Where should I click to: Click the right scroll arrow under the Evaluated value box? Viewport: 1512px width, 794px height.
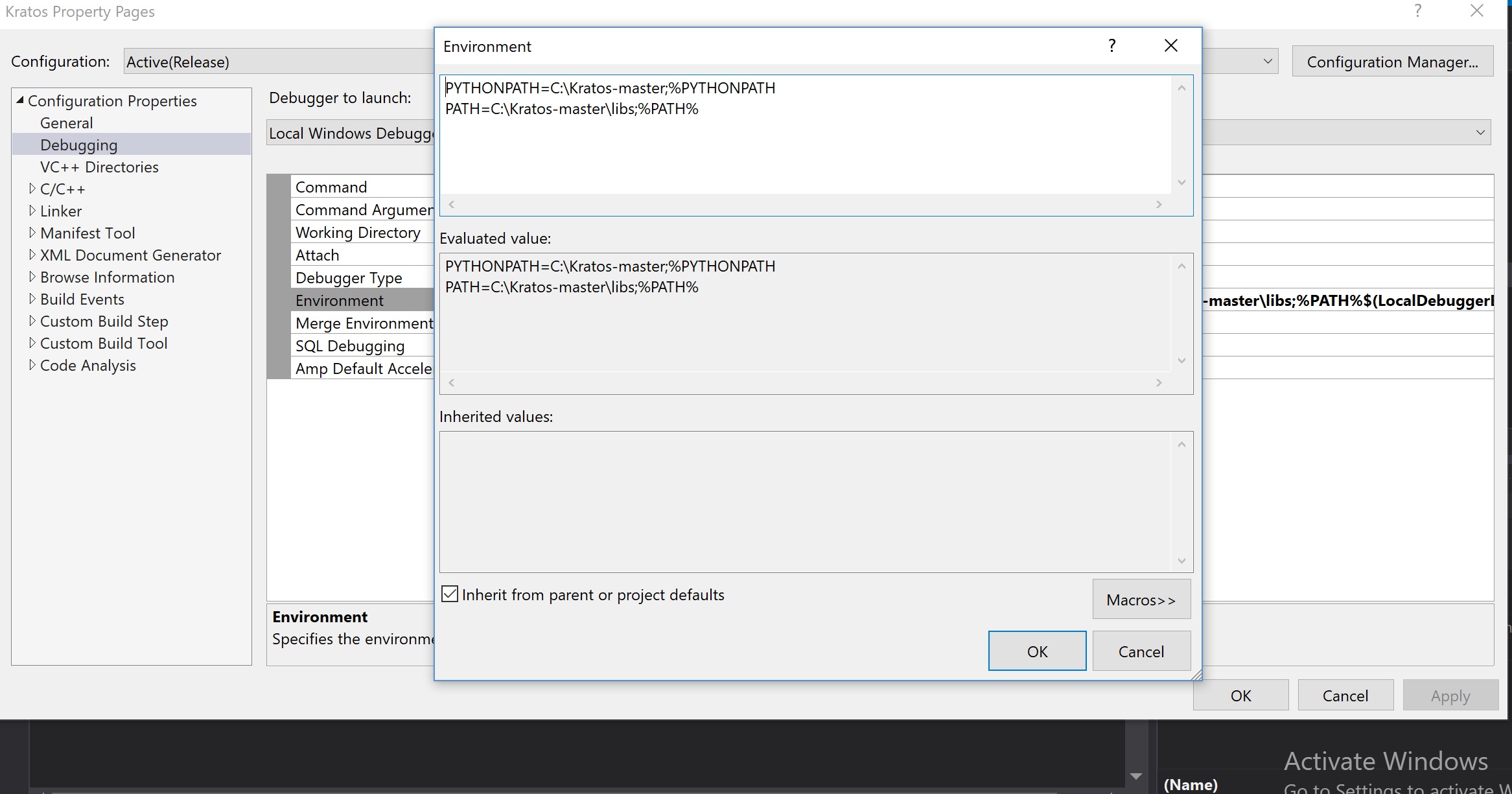(1159, 382)
